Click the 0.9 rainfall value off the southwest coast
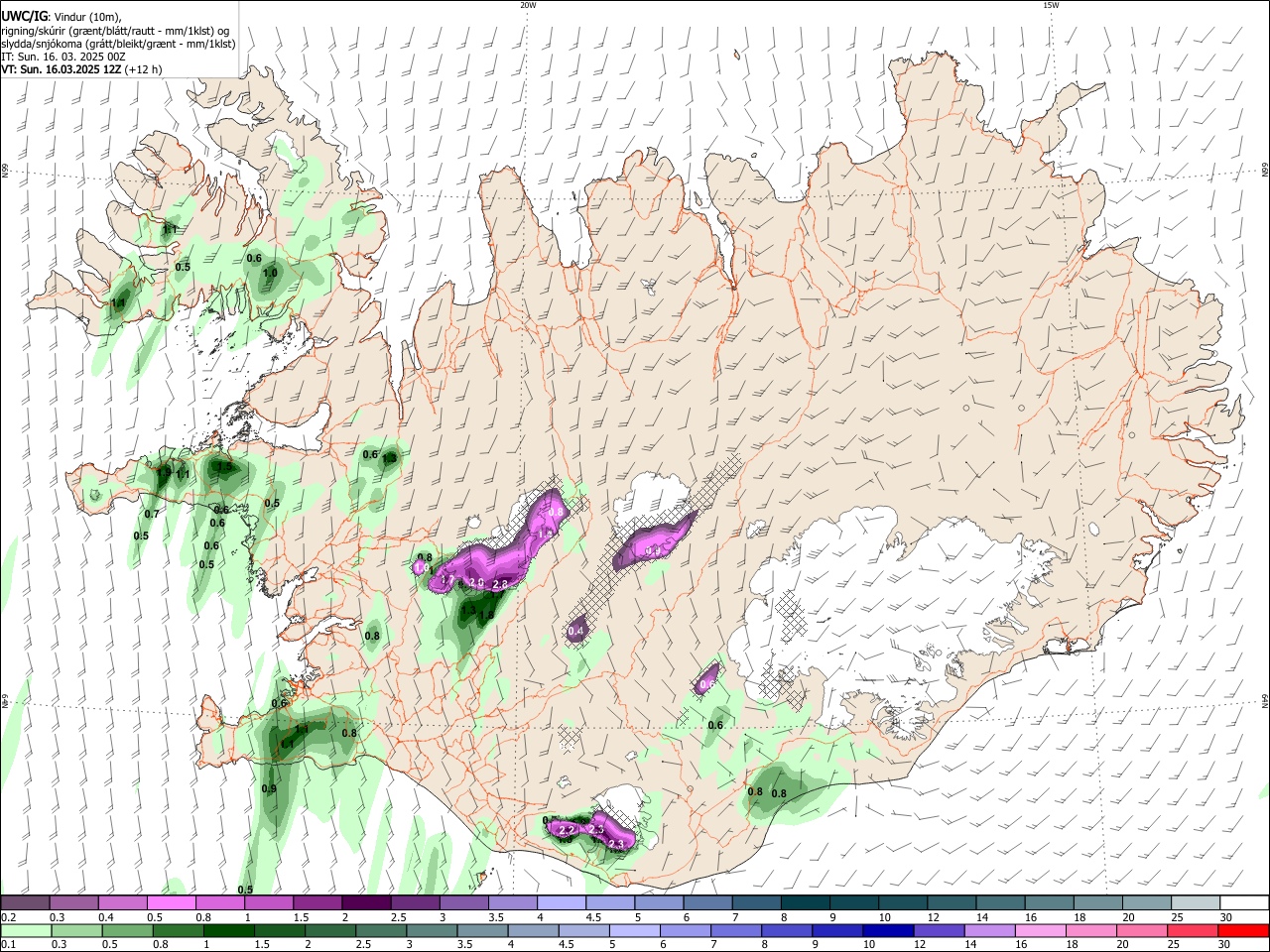 [269, 788]
